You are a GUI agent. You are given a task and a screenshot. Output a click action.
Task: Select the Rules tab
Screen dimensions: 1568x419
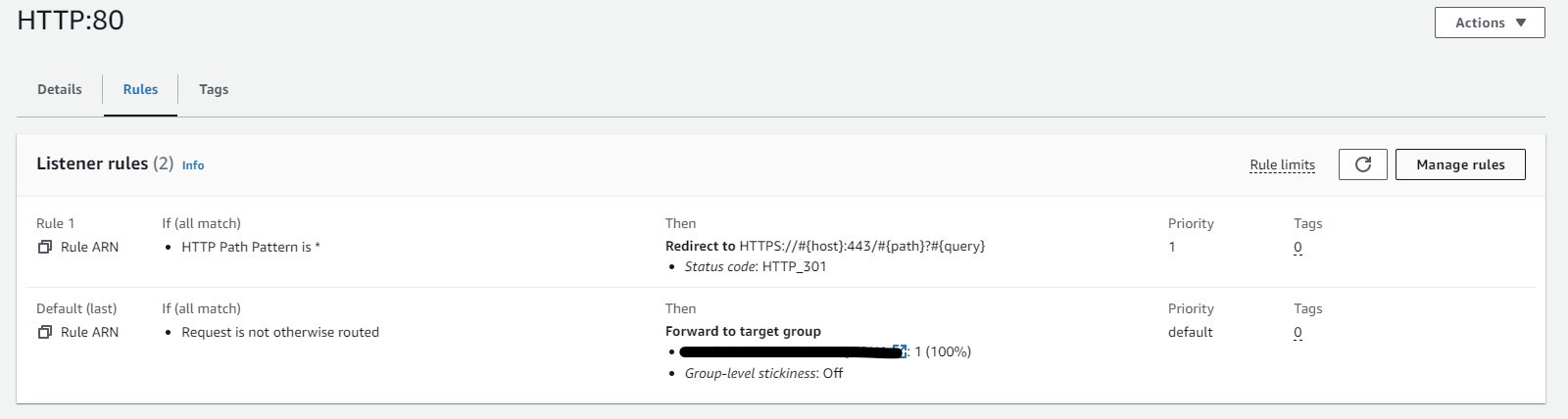click(x=140, y=89)
